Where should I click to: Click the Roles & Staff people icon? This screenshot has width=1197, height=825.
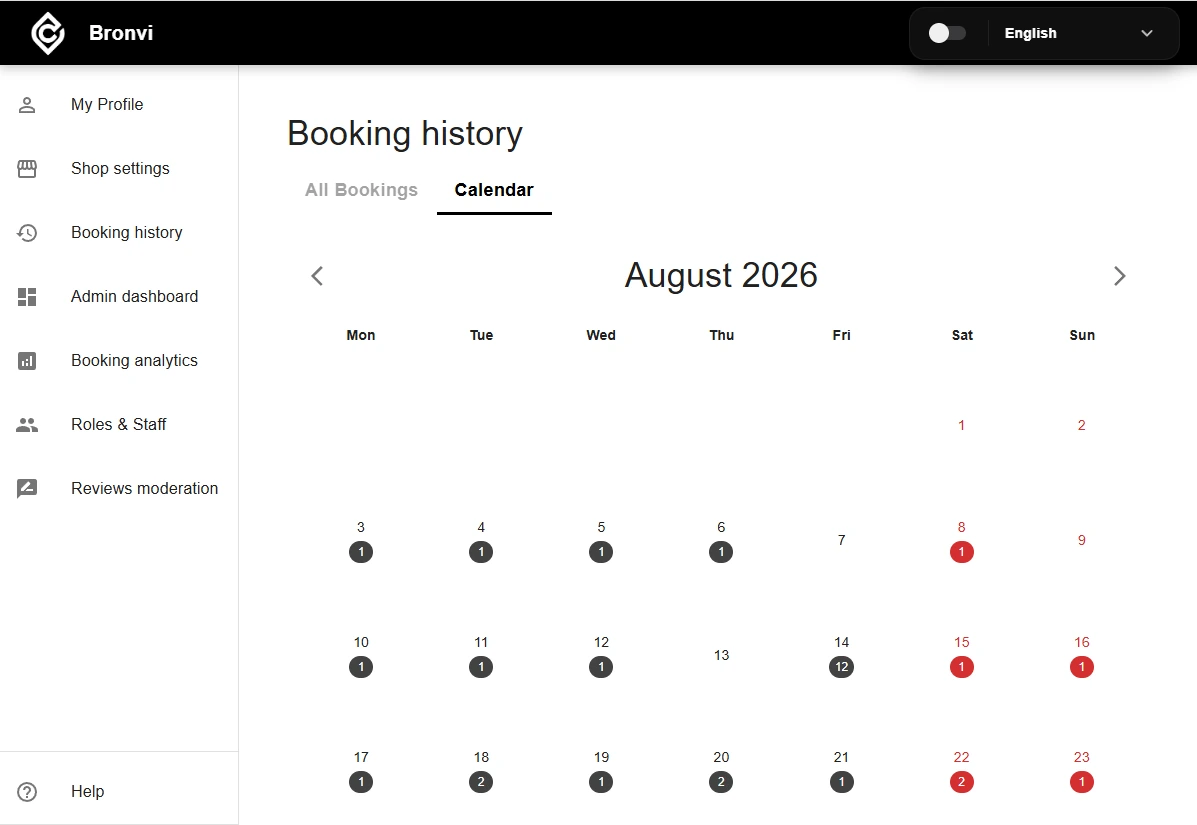click(x=27, y=425)
